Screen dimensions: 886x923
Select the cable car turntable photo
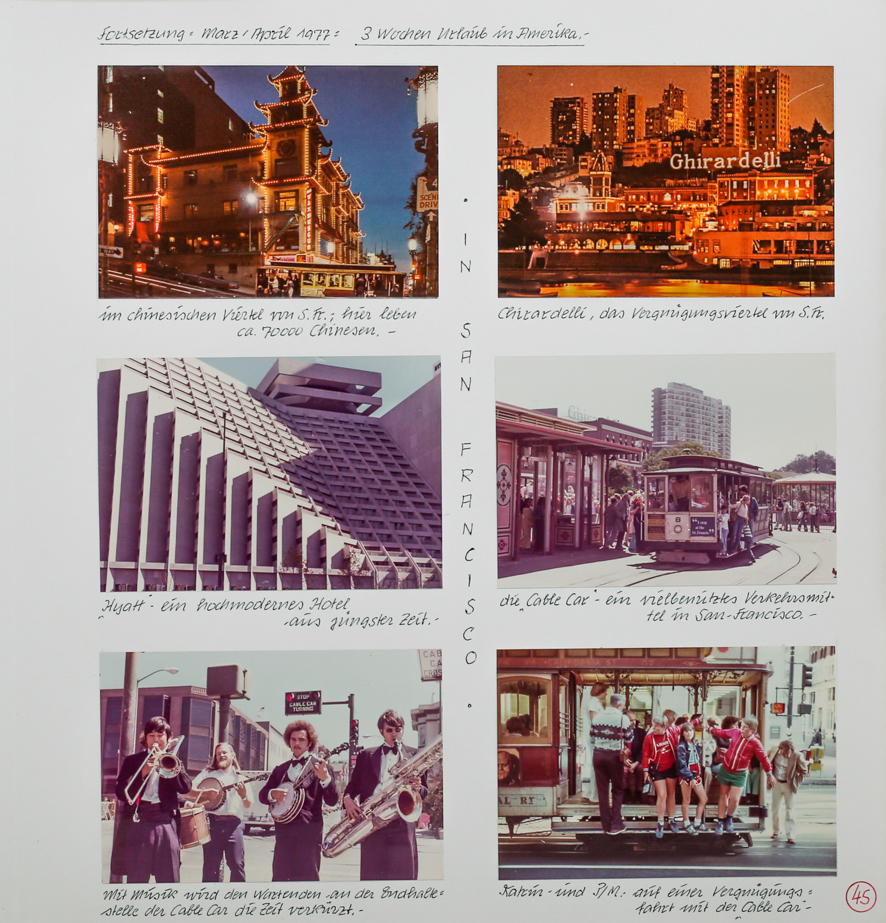point(665,469)
